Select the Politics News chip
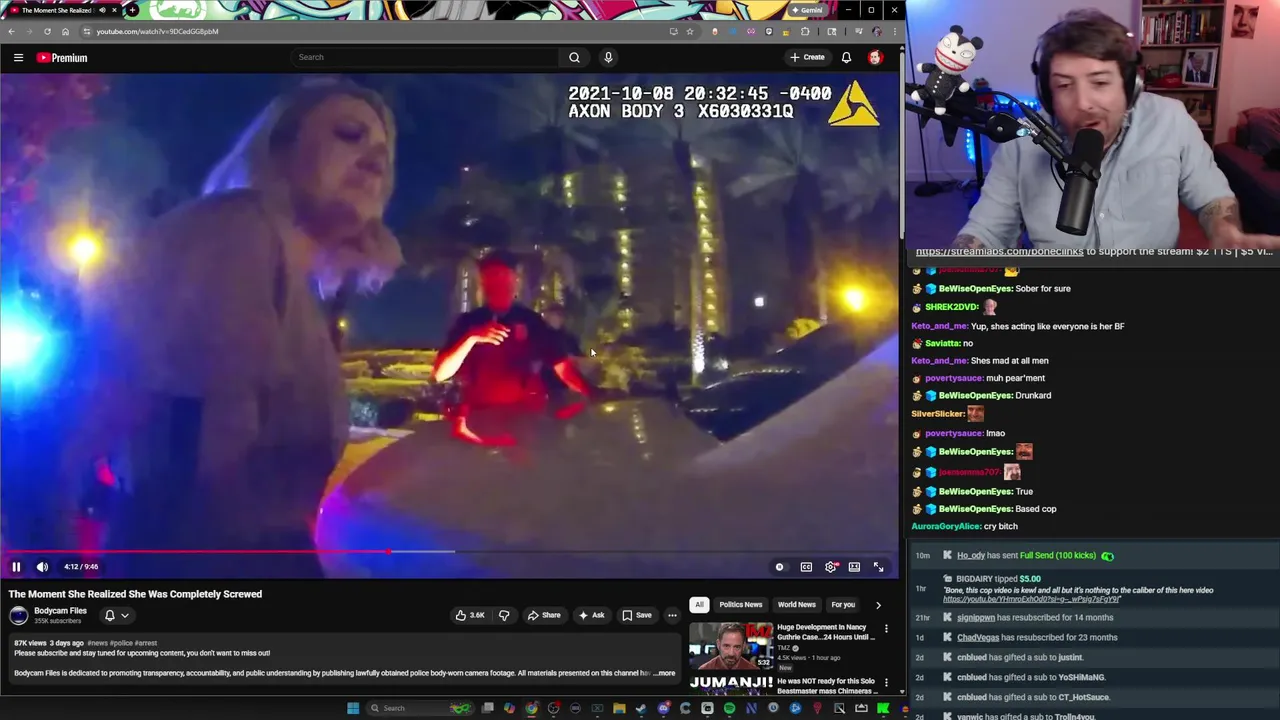The image size is (1280, 720). tap(741, 604)
